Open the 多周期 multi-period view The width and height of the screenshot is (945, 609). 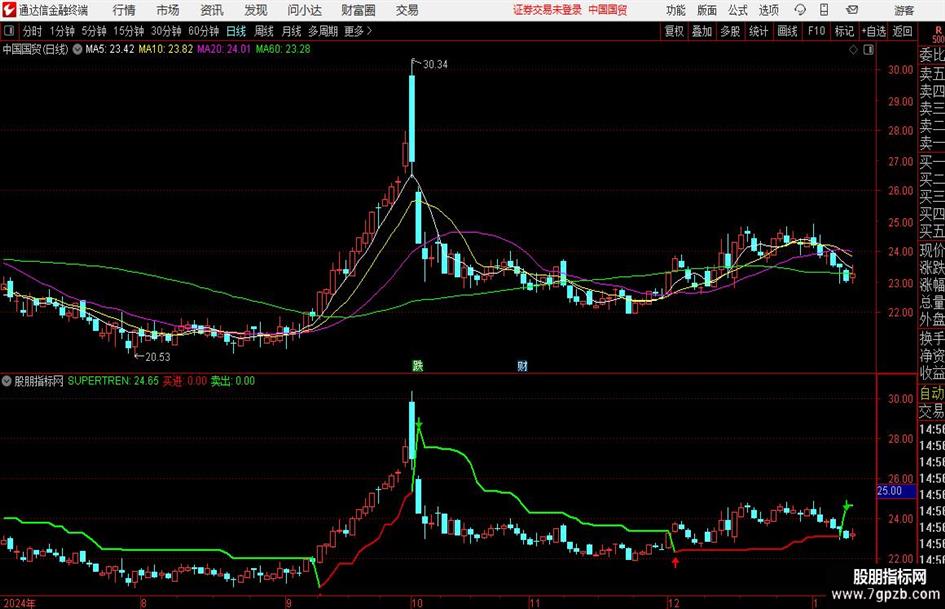[x=323, y=31]
